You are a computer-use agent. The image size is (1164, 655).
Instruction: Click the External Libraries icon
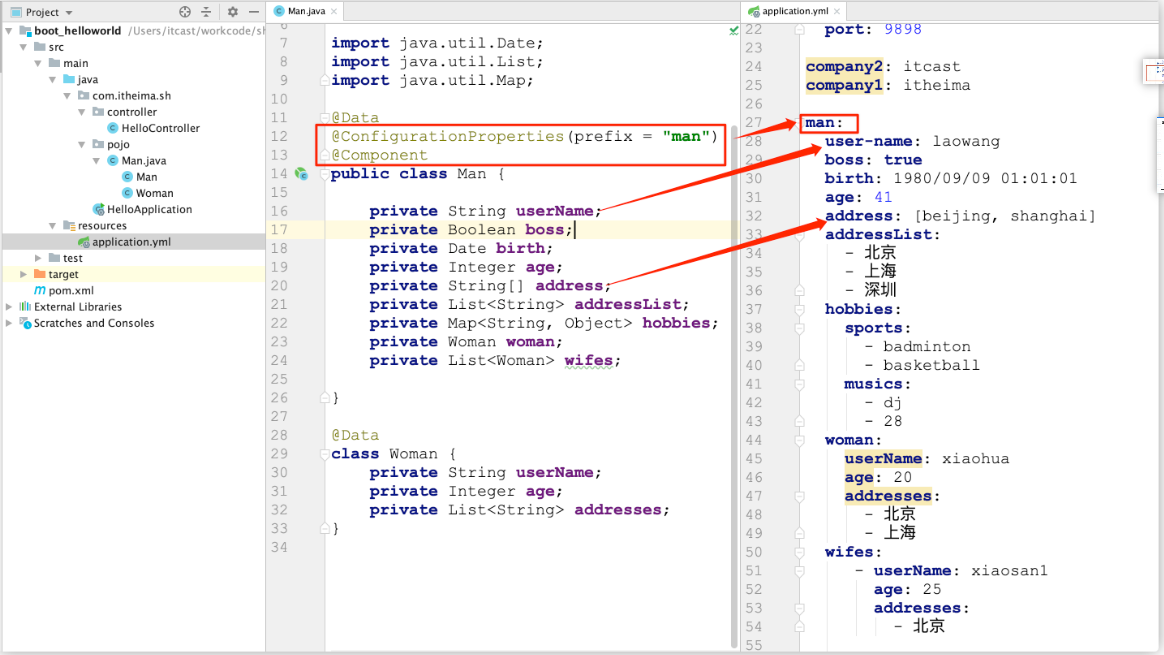tap(25, 307)
